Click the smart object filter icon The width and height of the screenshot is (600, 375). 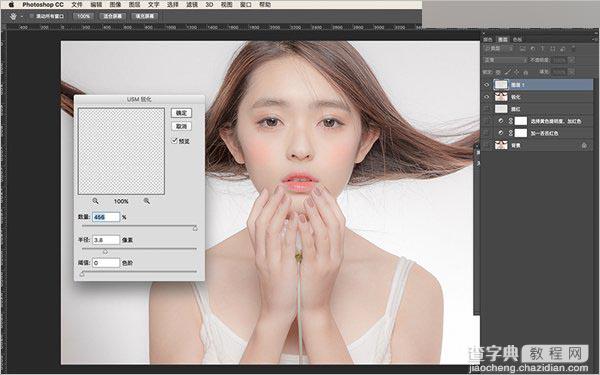coord(562,49)
